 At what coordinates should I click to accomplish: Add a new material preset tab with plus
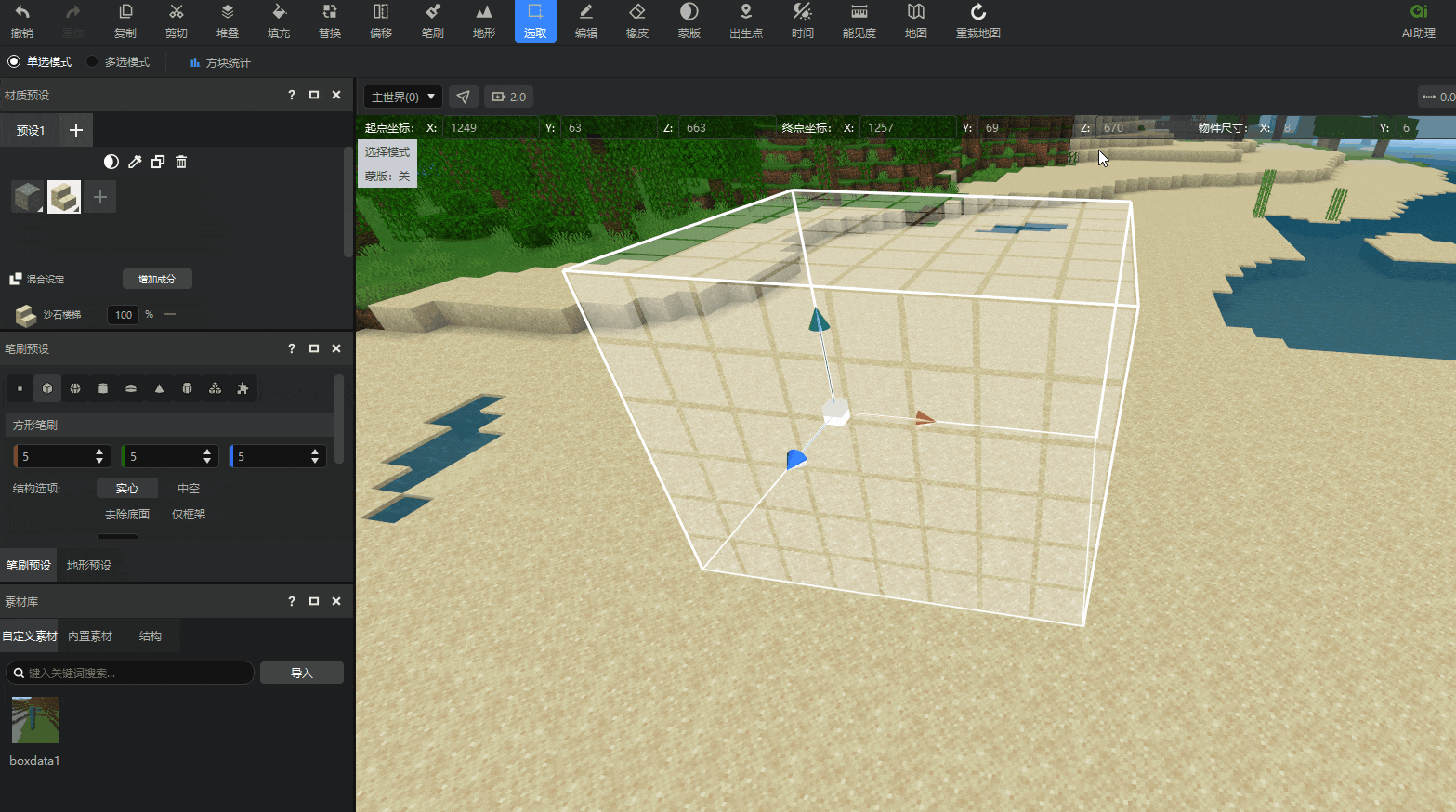pos(76,130)
